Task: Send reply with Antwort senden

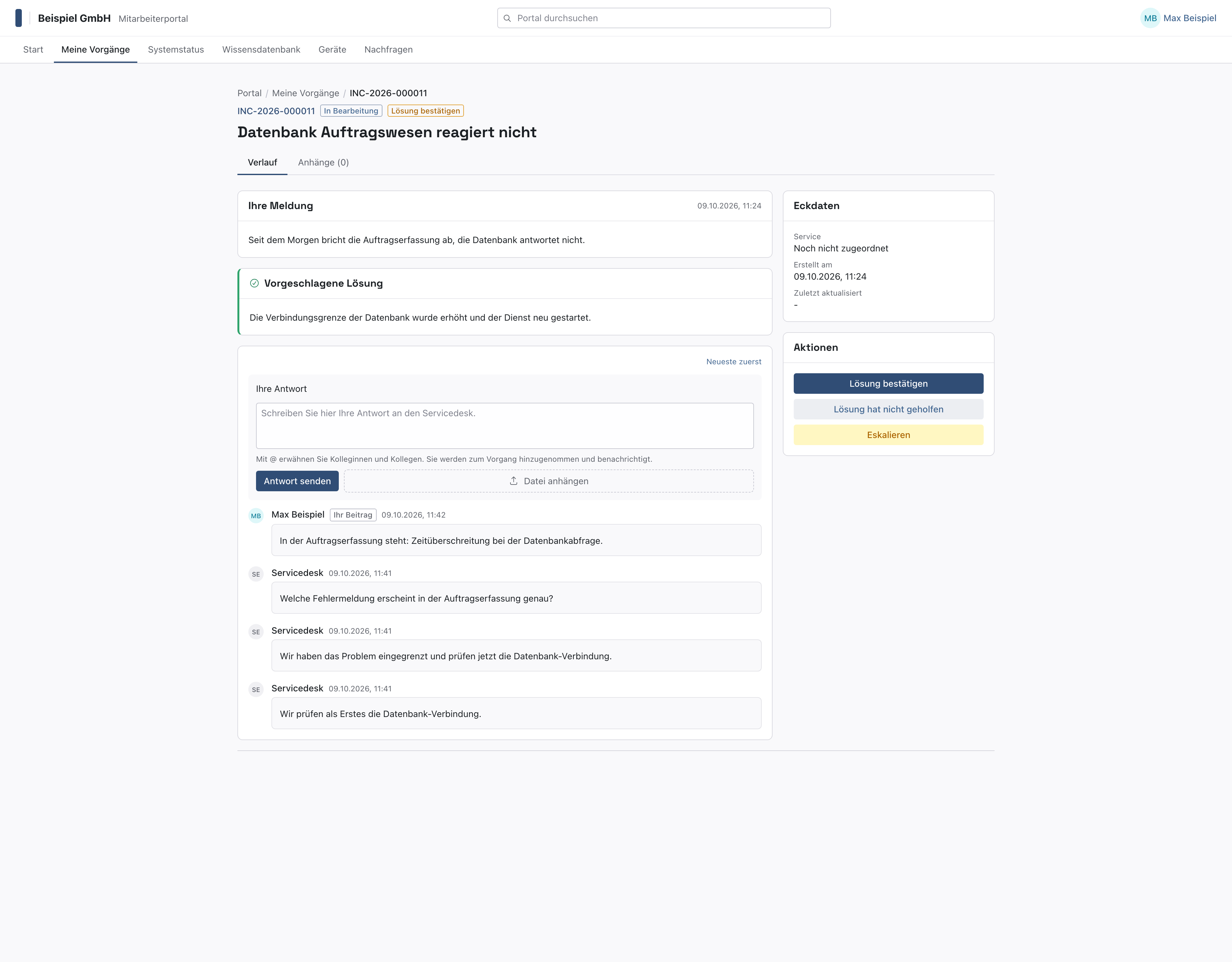Action: click(x=297, y=481)
